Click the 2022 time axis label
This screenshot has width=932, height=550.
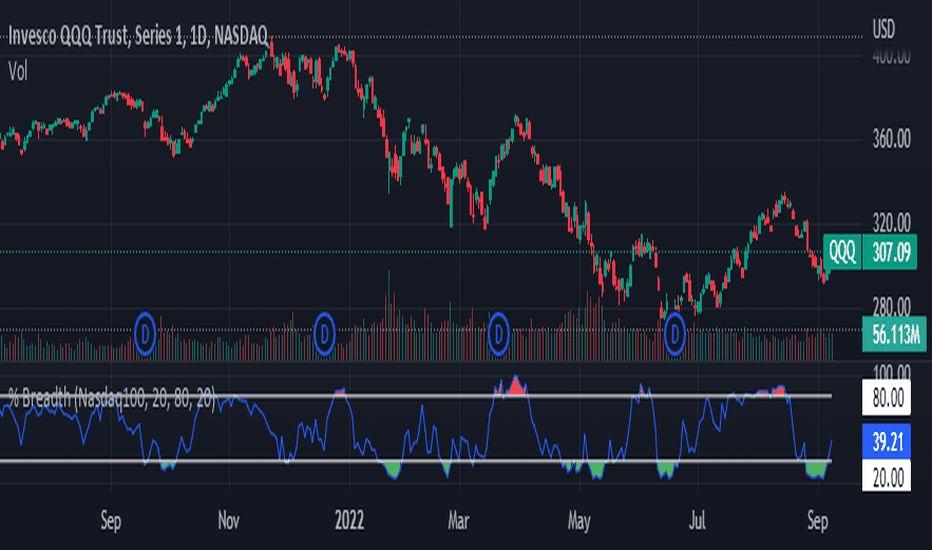point(349,521)
